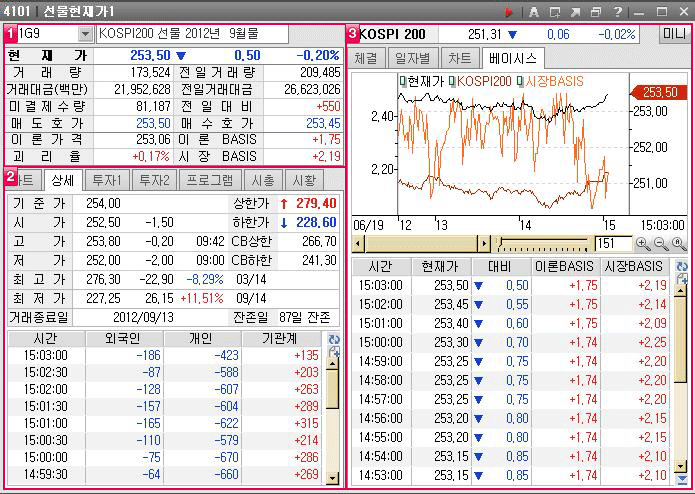This screenshot has height=494, width=695.
Task: Click the current price 253.50 in summary
Action: point(151,55)
